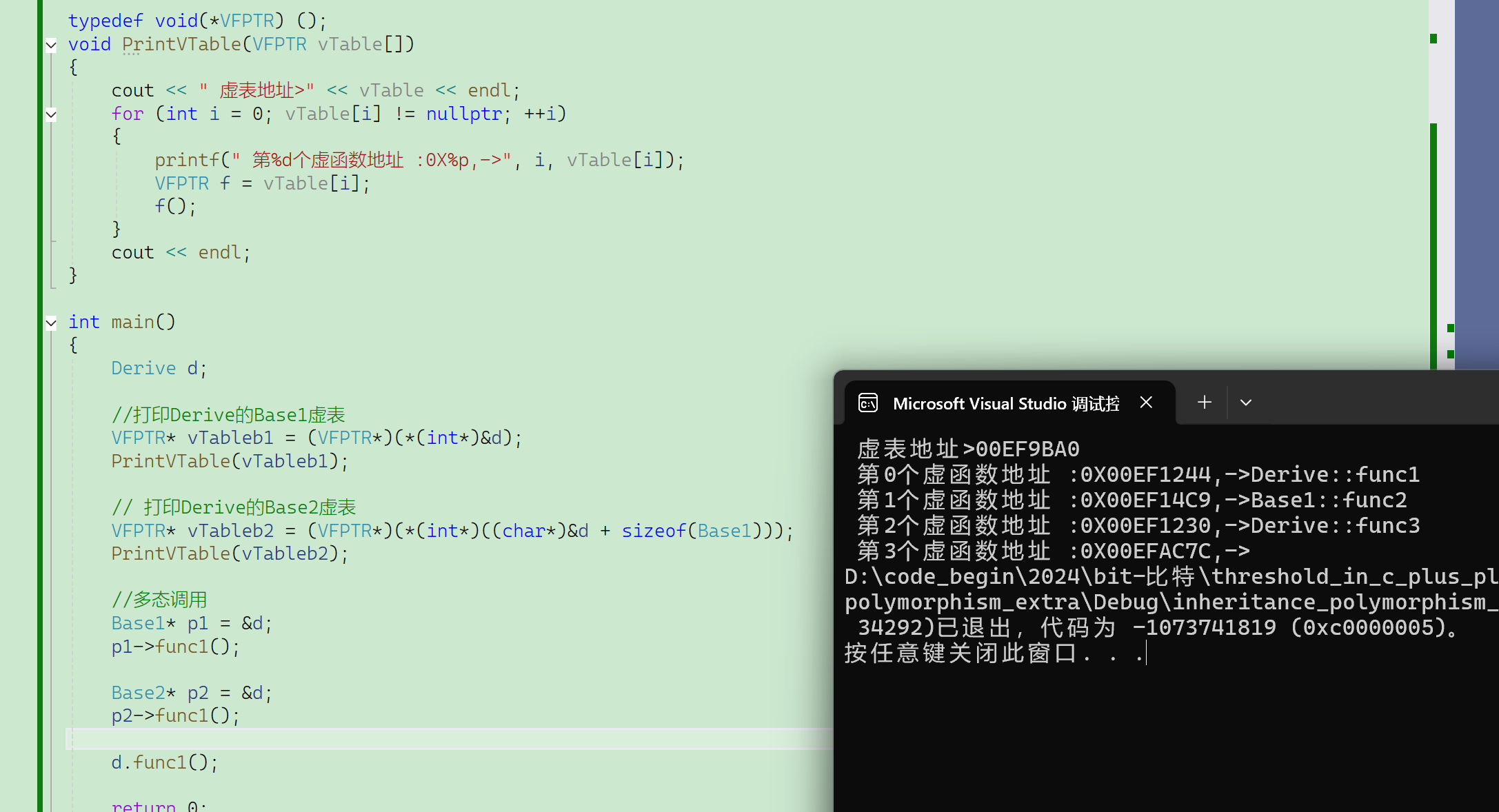
Task: Close the Microsoft Visual Studio debug console tab
Action: [1146, 403]
